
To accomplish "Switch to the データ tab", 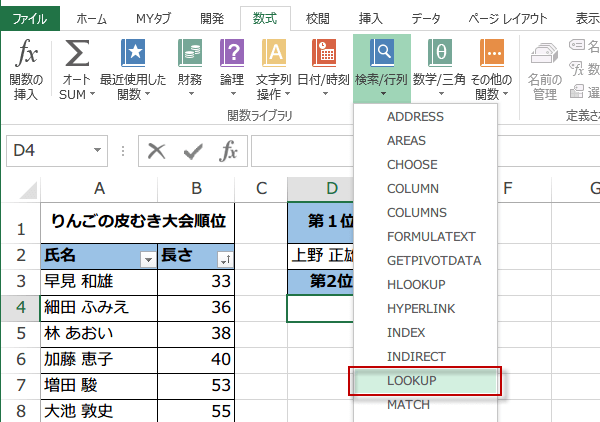I will click(426, 18).
